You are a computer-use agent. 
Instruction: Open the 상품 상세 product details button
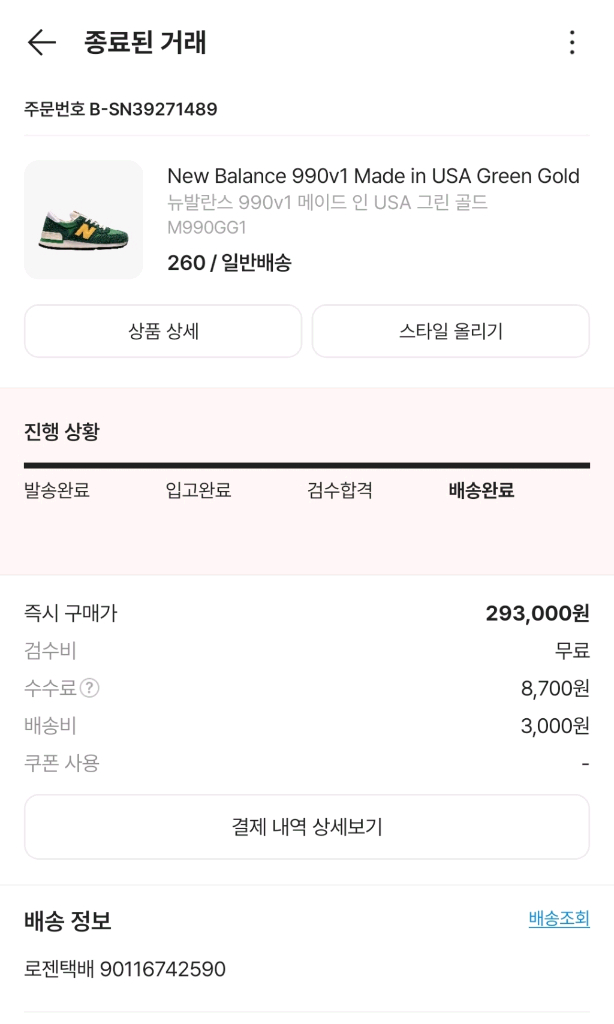pos(163,331)
